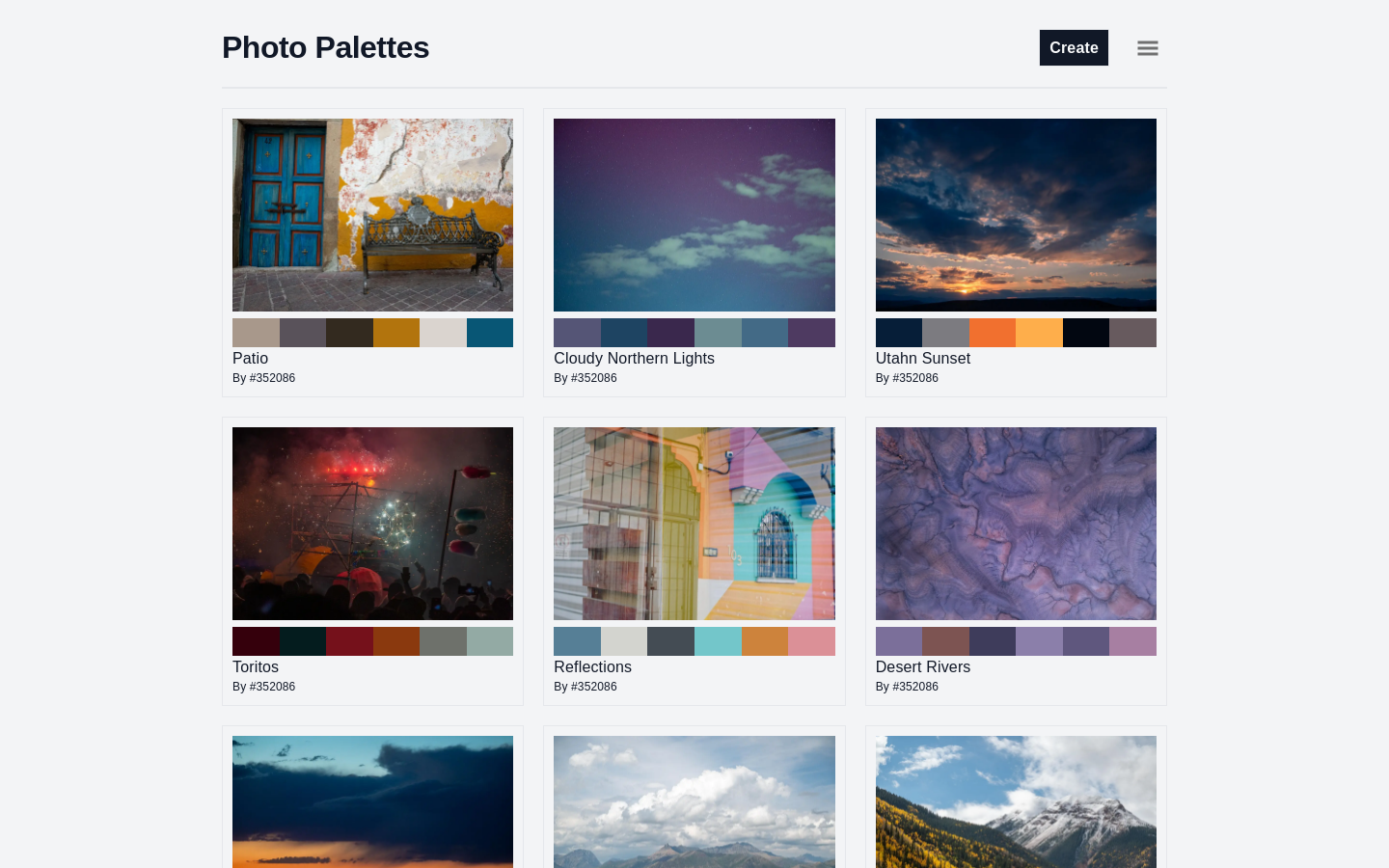Click the author text under Cloudy Northern Lights
The width and height of the screenshot is (1389, 868).
[585, 378]
